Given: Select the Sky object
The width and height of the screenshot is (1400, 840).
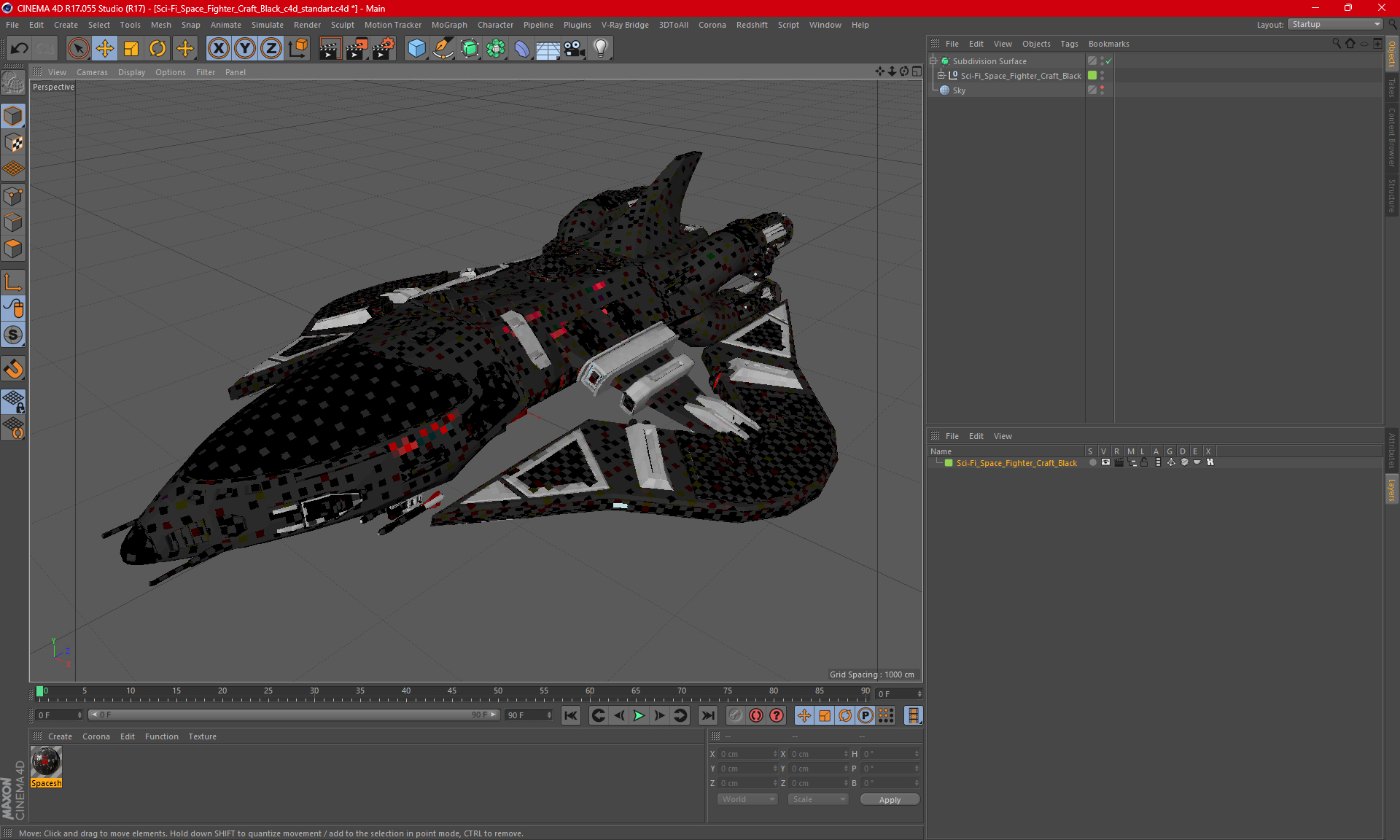Looking at the screenshot, I should click(x=959, y=90).
